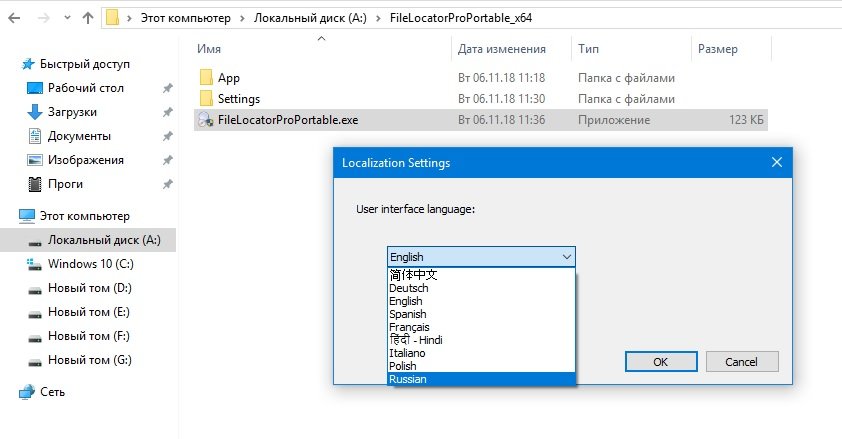The height and width of the screenshot is (439, 842).
Task: Click pin icon next to 'Загрузки'
Action: [168, 112]
